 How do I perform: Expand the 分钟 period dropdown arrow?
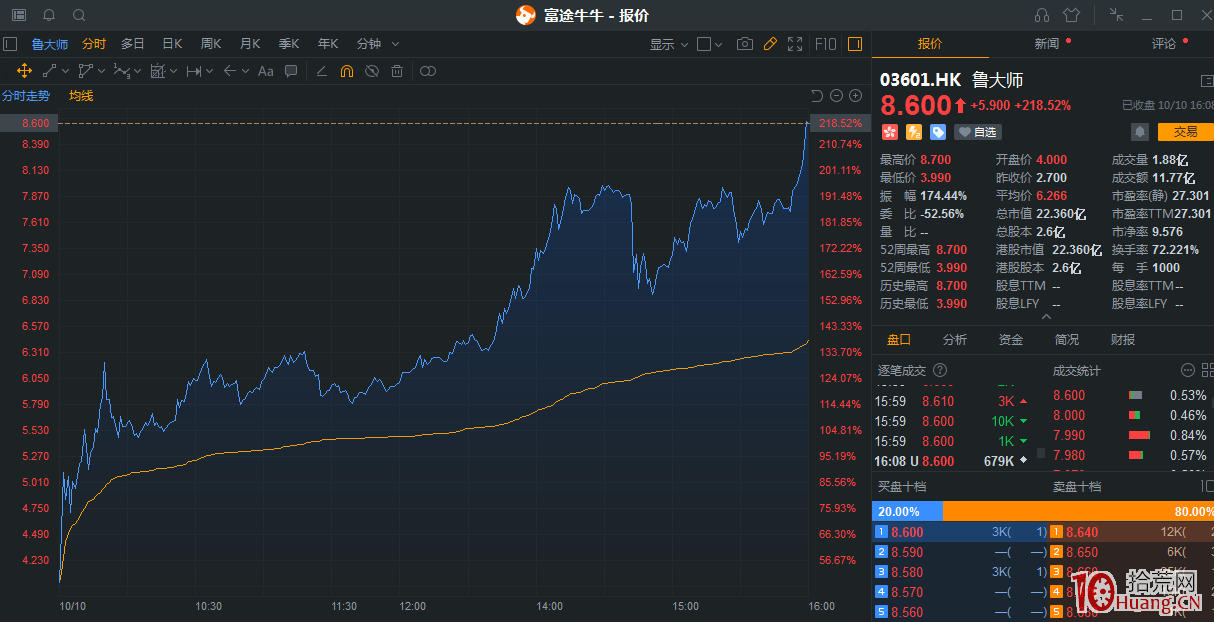pos(395,44)
